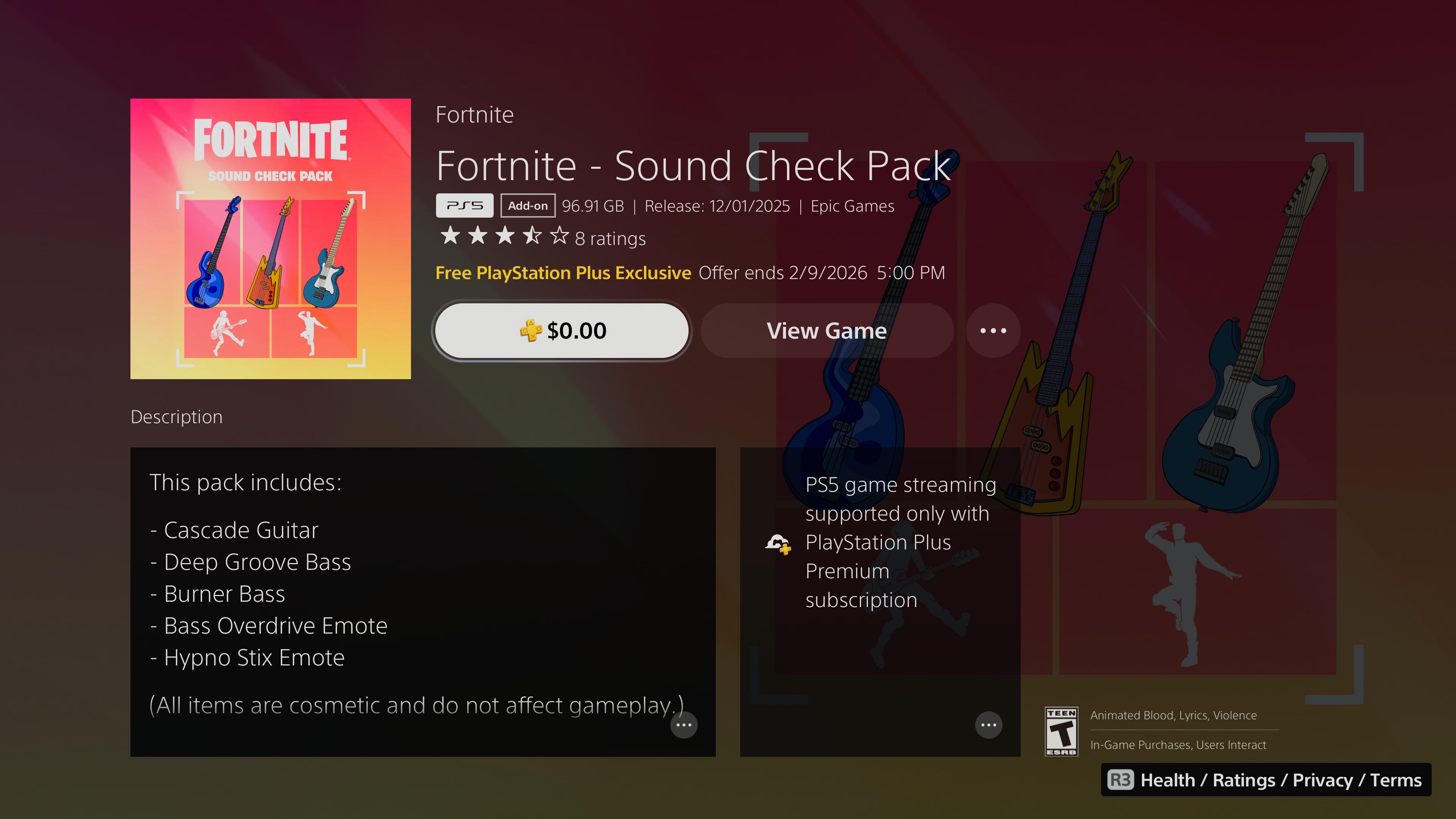Select the Fortnite game title above heading
The width and height of the screenshot is (1456, 819).
[474, 115]
